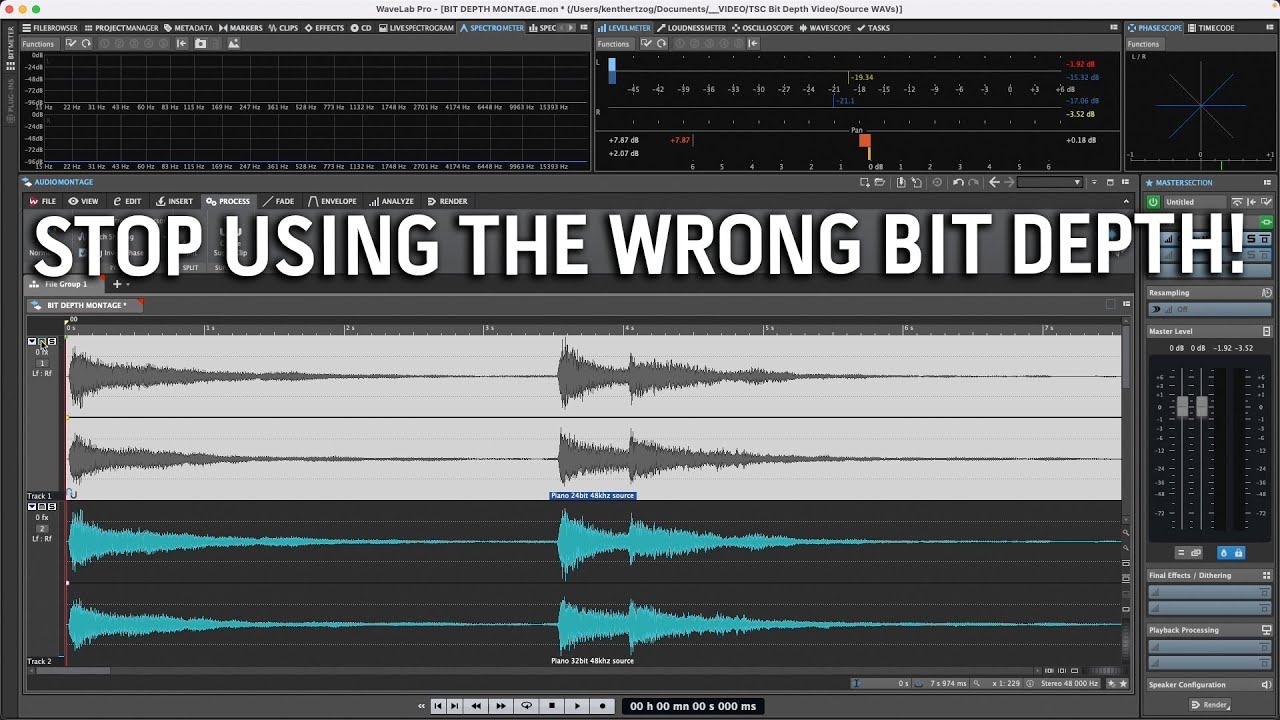The height and width of the screenshot is (720, 1280).
Task: Start playback with the play button
Action: point(577,706)
